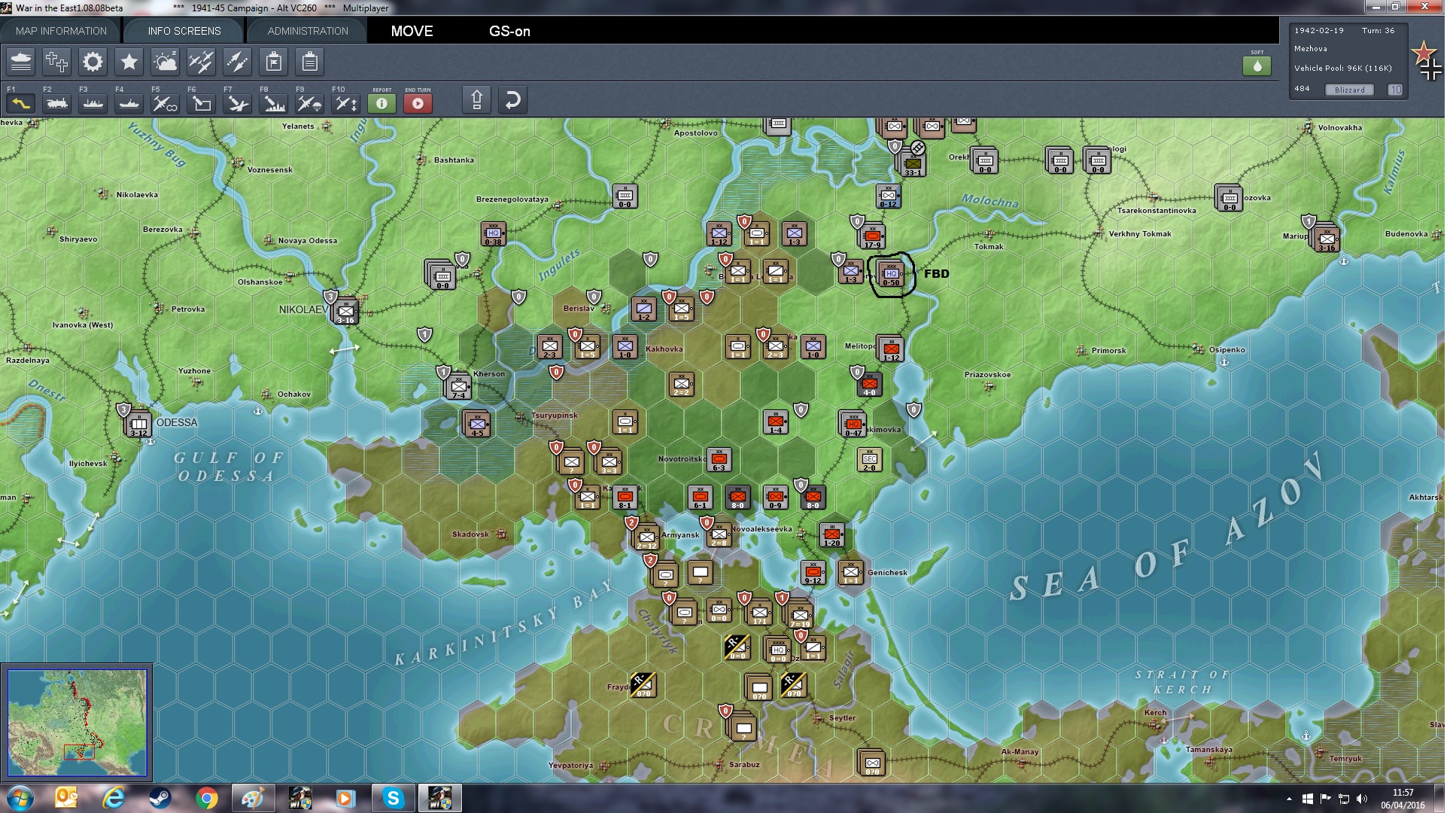
Task: Click the Blizzard weather indicator
Action: click(x=1351, y=89)
